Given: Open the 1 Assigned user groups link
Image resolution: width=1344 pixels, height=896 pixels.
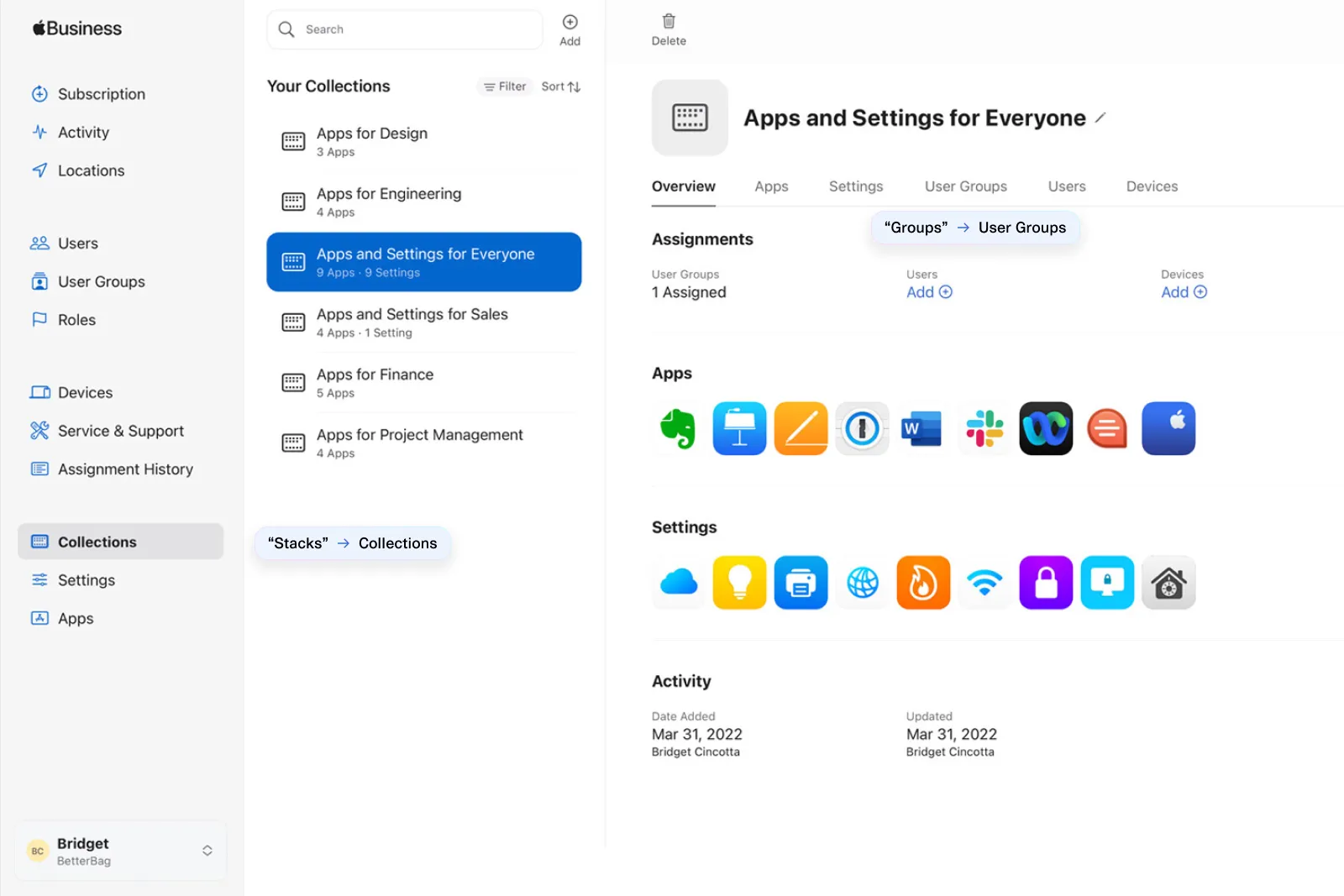Looking at the screenshot, I should point(689,292).
